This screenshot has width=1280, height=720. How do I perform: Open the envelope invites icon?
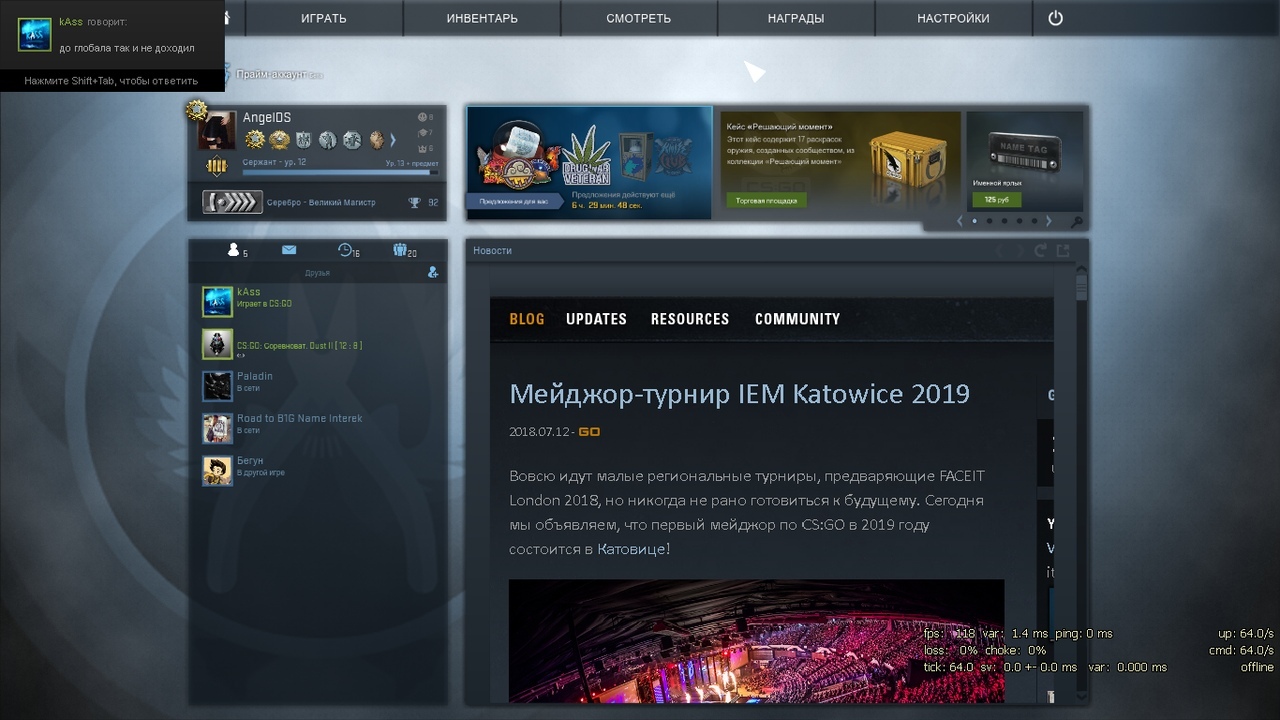[x=289, y=250]
